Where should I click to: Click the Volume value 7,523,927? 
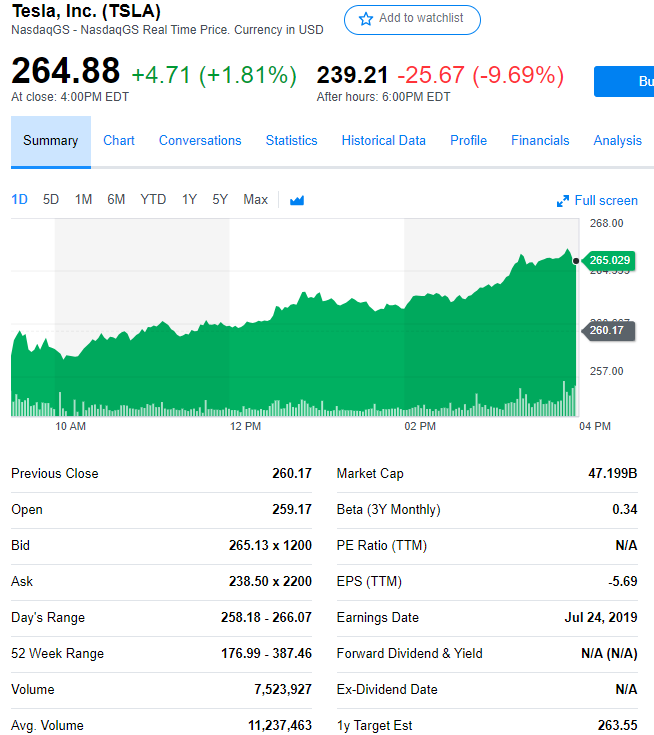(x=283, y=690)
